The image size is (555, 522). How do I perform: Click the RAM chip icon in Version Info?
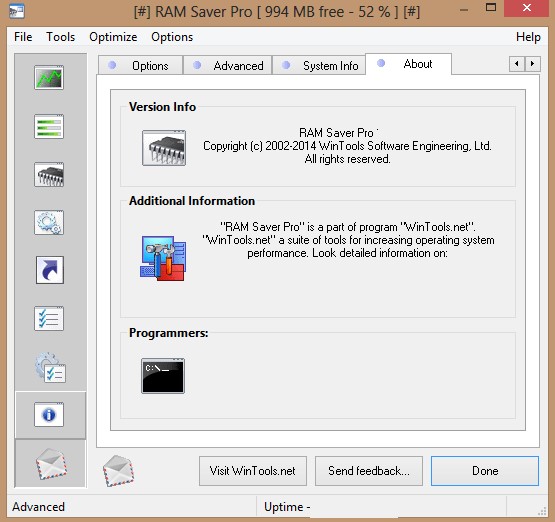tap(164, 148)
